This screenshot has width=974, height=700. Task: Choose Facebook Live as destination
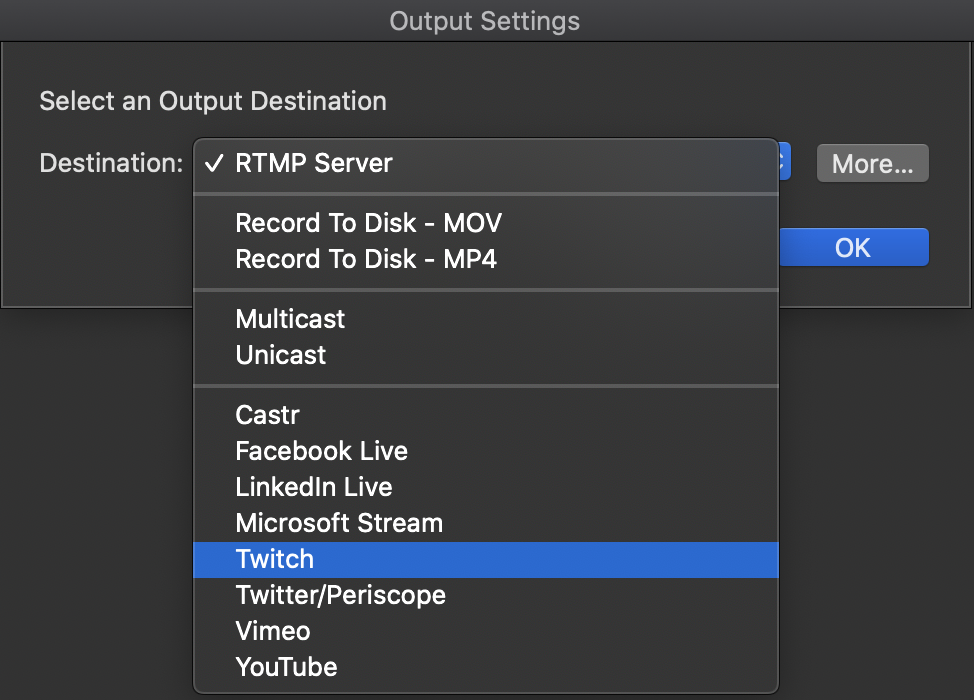coord(321,451)
